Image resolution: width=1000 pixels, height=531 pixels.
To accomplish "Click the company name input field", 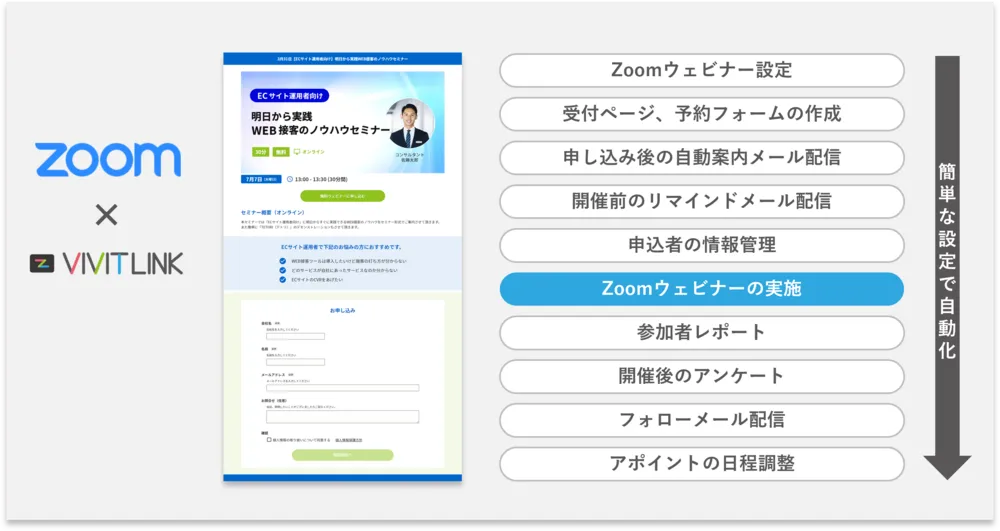I will pyautogui.click(x=294, y=336).
